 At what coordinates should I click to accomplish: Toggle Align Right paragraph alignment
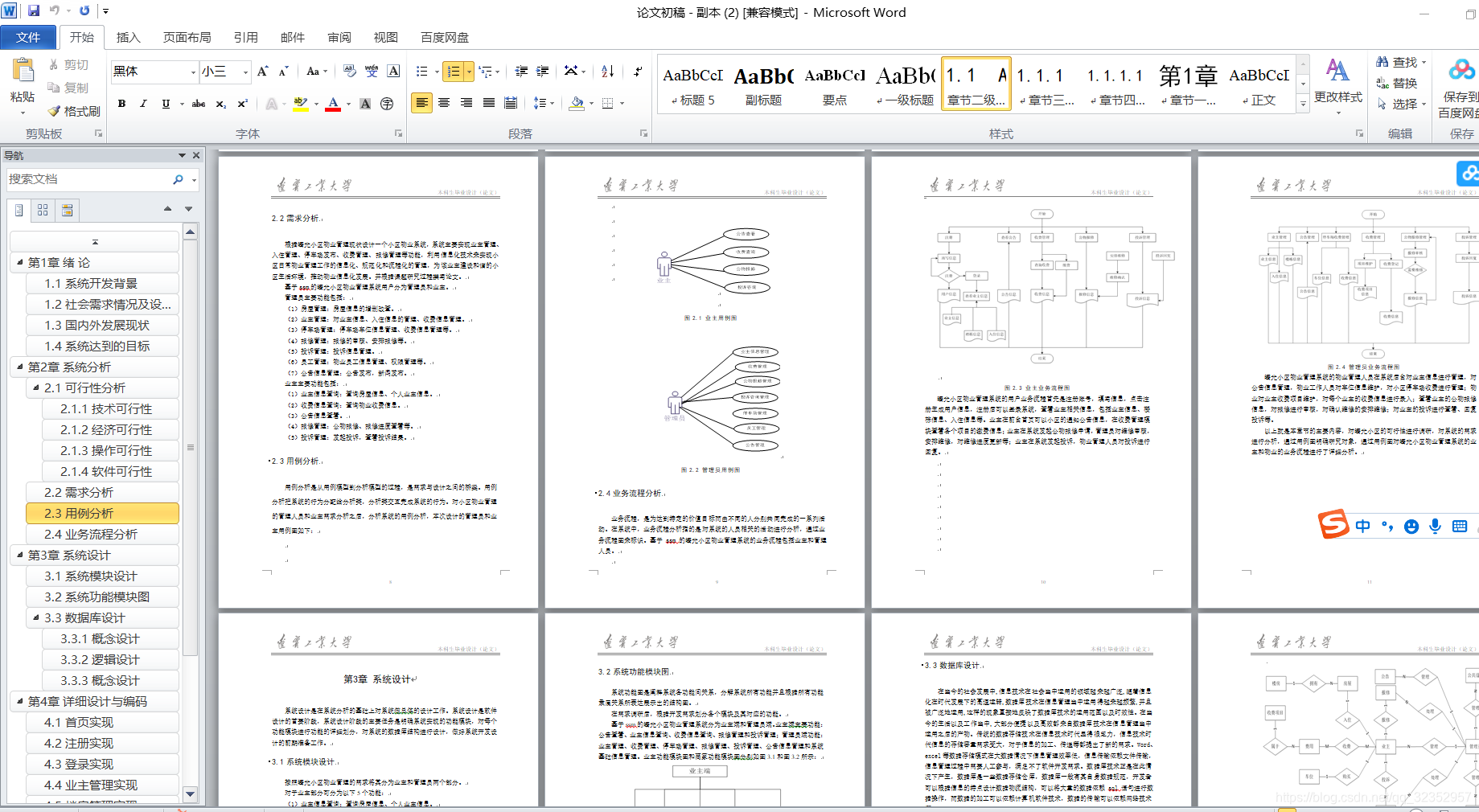[466, 103]
